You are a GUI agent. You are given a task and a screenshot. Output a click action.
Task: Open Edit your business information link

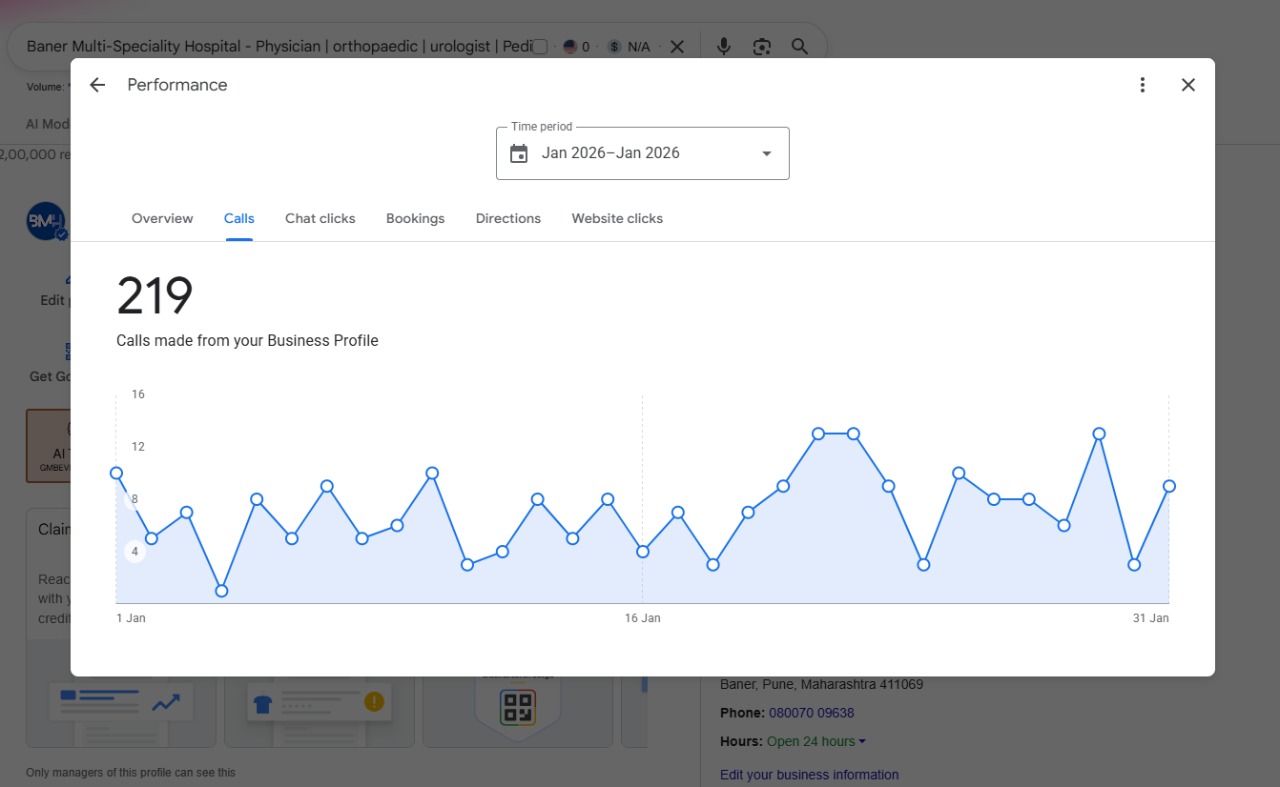(x=809, y=775)
